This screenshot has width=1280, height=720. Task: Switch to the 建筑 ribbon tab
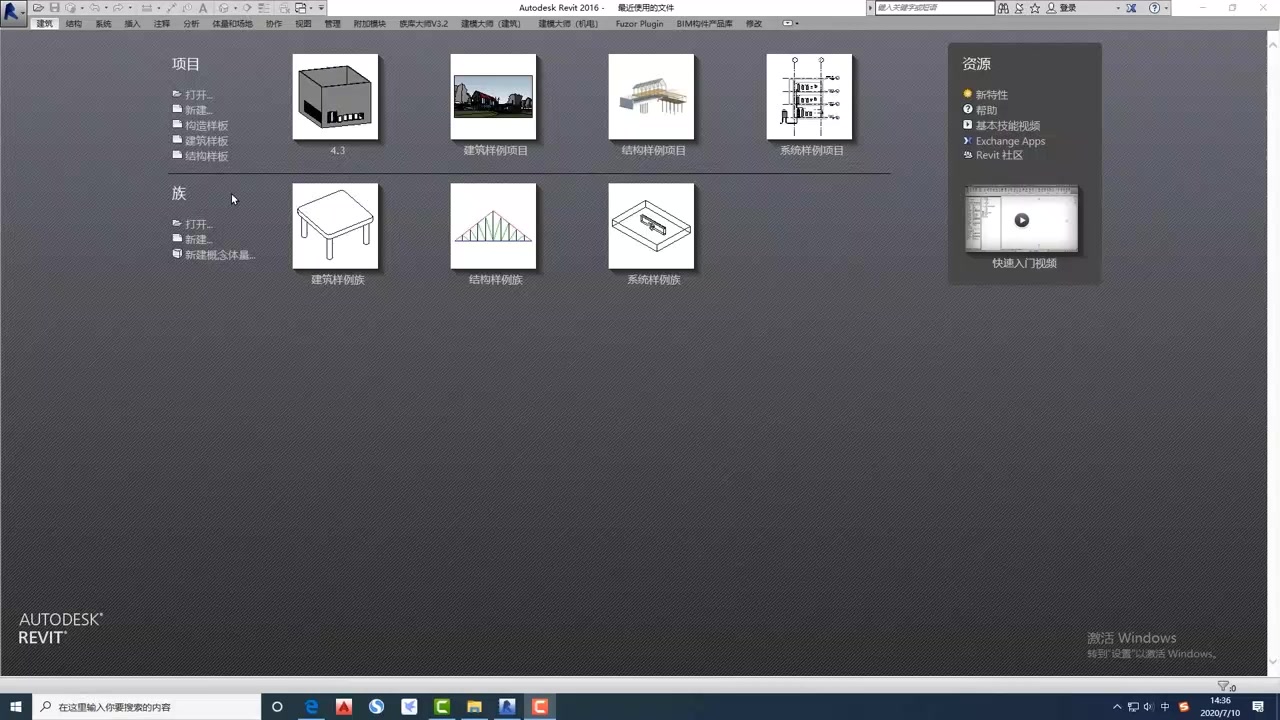tap(45, 23)
